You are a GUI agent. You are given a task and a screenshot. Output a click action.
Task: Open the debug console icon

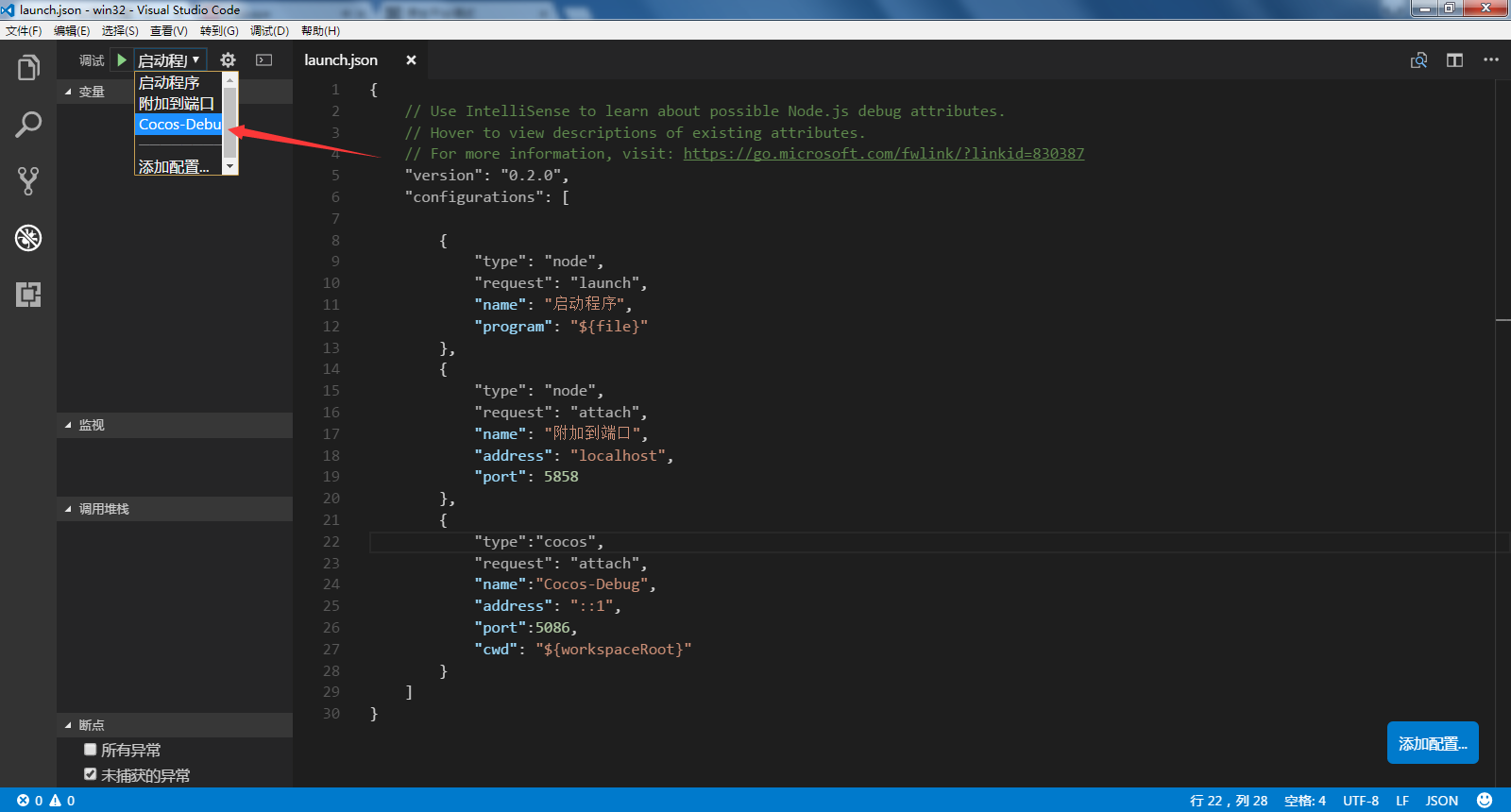click(264, 59)
